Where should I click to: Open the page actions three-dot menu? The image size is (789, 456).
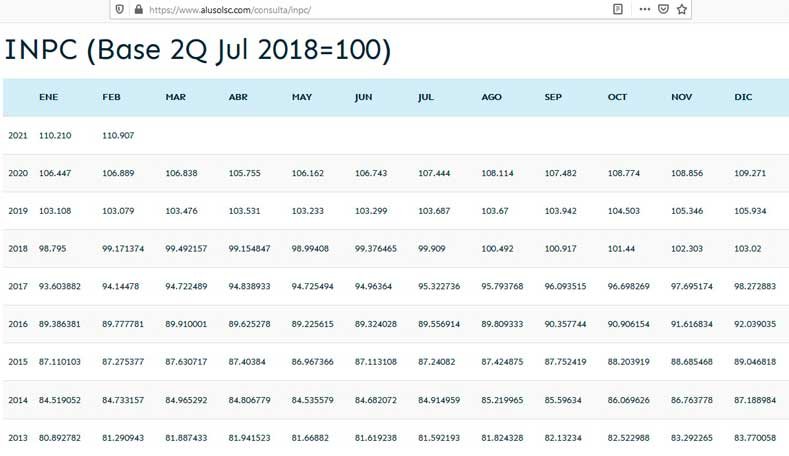click(645, 9)
